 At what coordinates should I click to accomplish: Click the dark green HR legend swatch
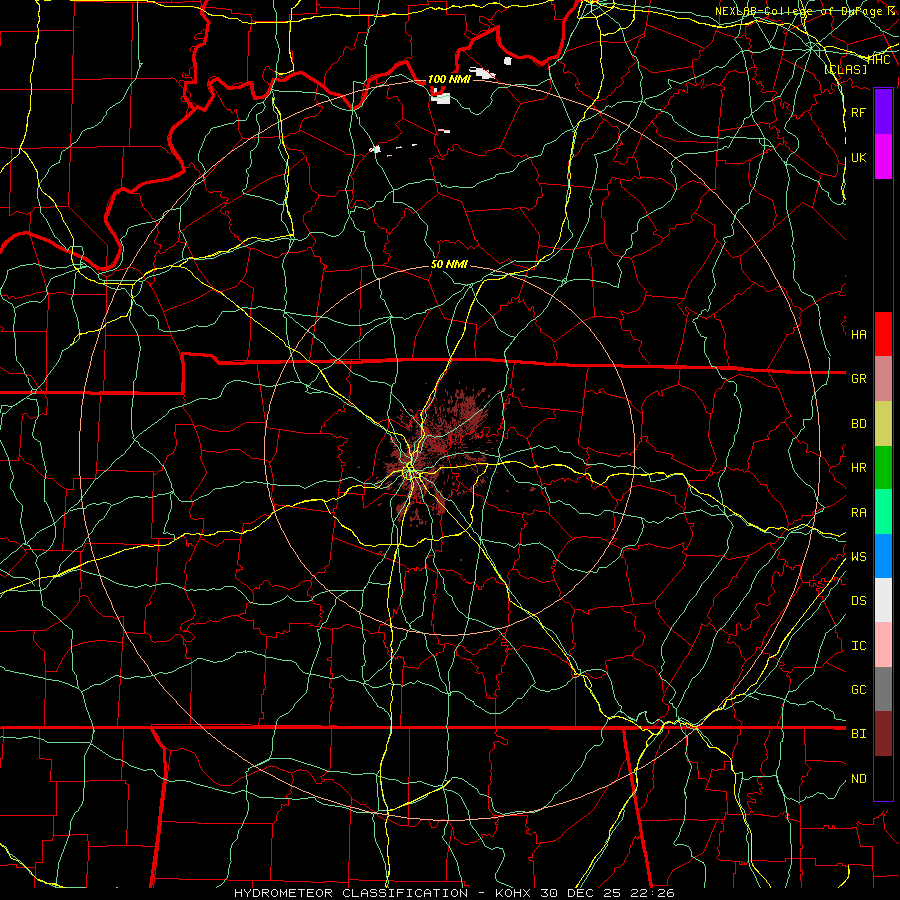coord(883,468)
